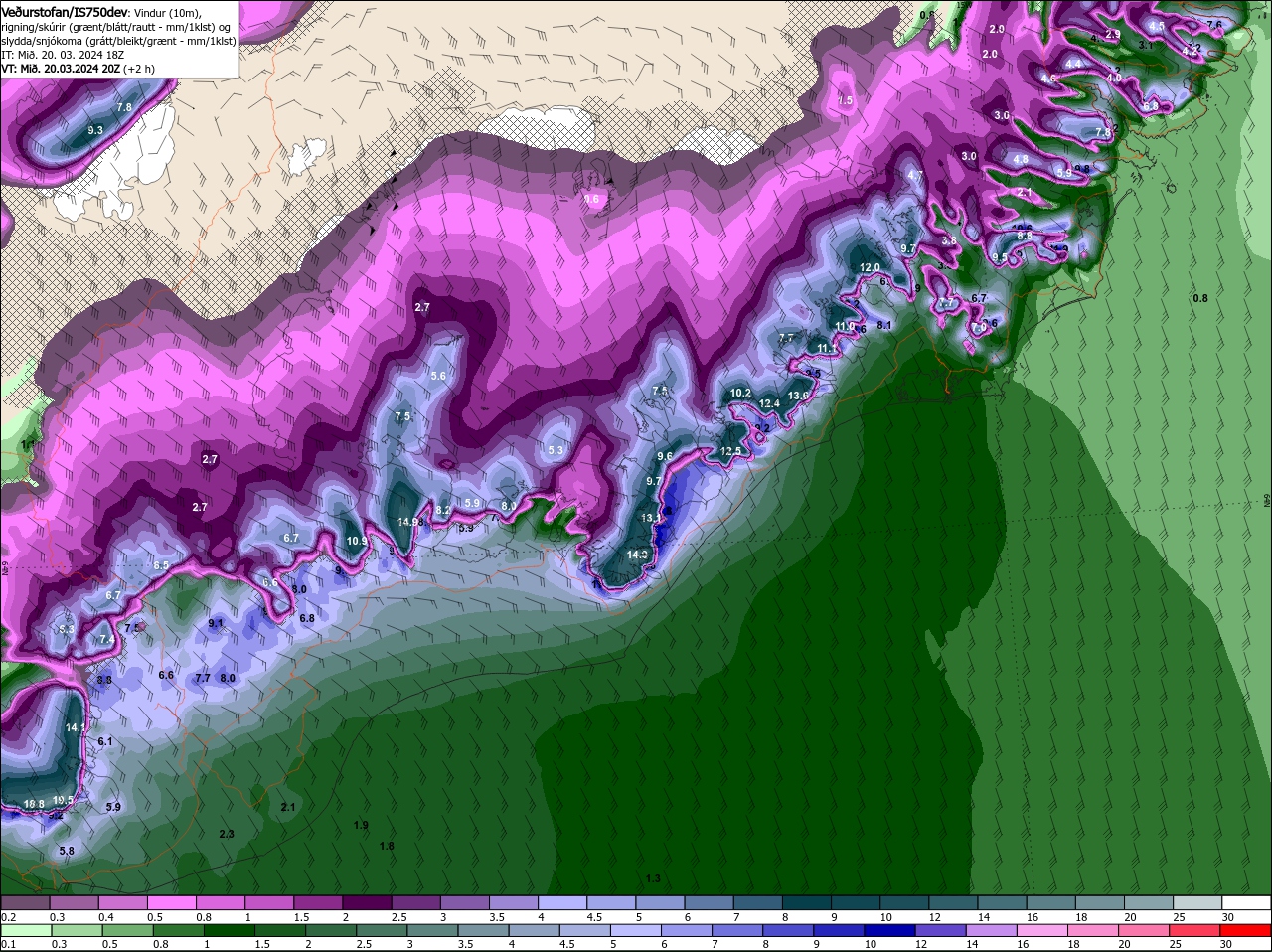This screenshot has height=952, width=1272.
Task: Click the 9.3 value on the map
Action: pos(95,130)
